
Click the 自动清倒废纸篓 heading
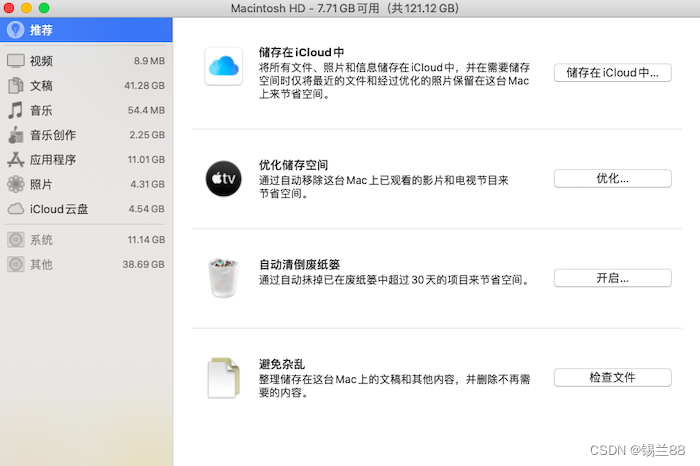coord(300,265)
